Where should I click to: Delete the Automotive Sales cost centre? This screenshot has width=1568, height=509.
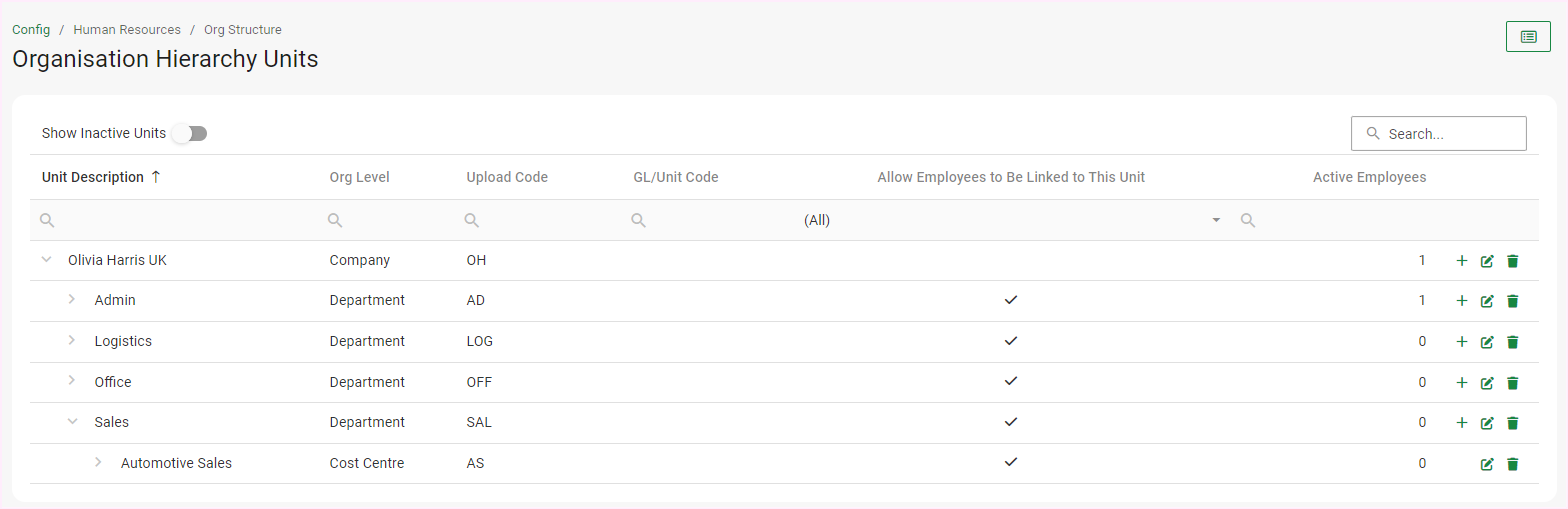[1512, 464]
